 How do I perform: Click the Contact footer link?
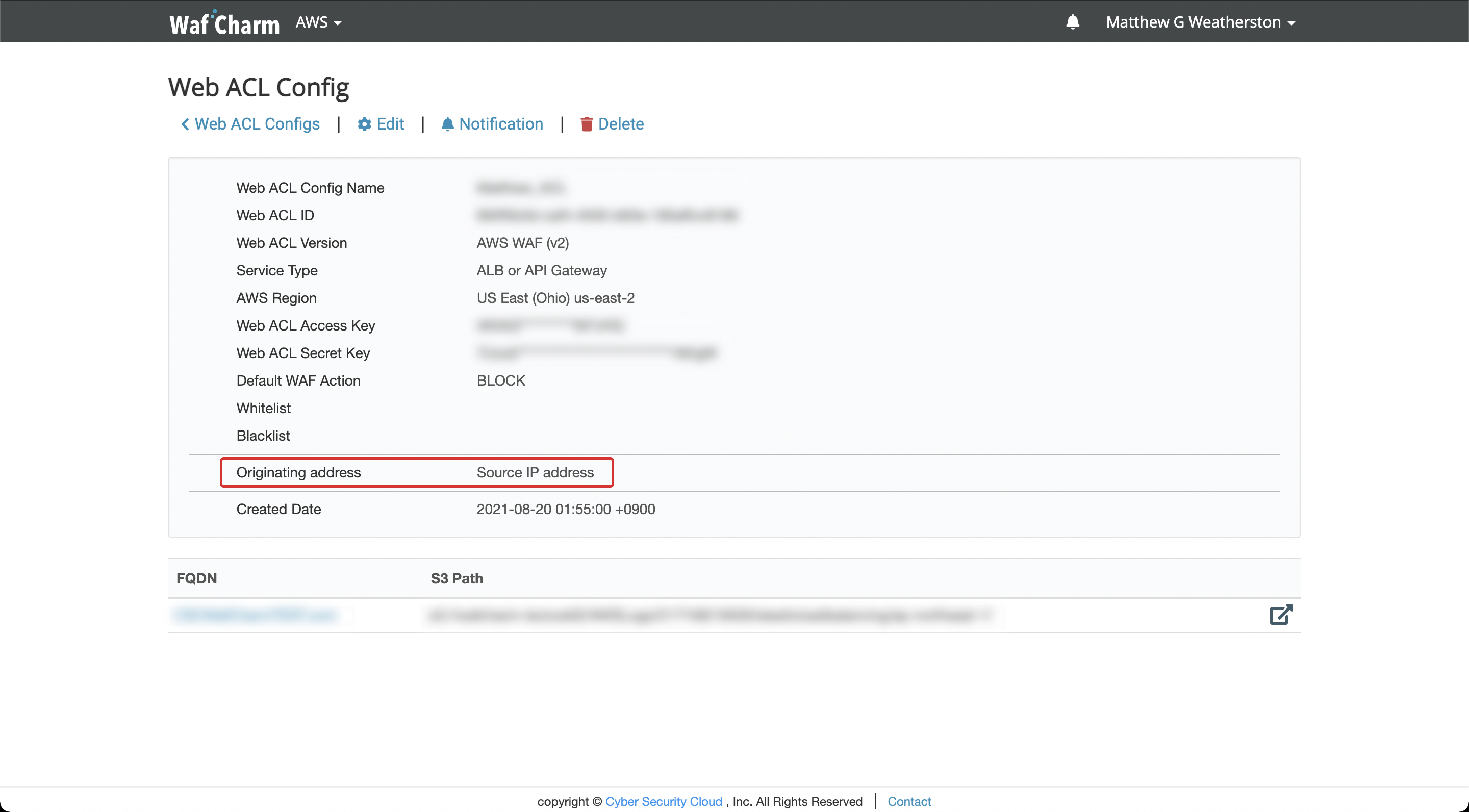pyautogui.click(x=909, y=801)
